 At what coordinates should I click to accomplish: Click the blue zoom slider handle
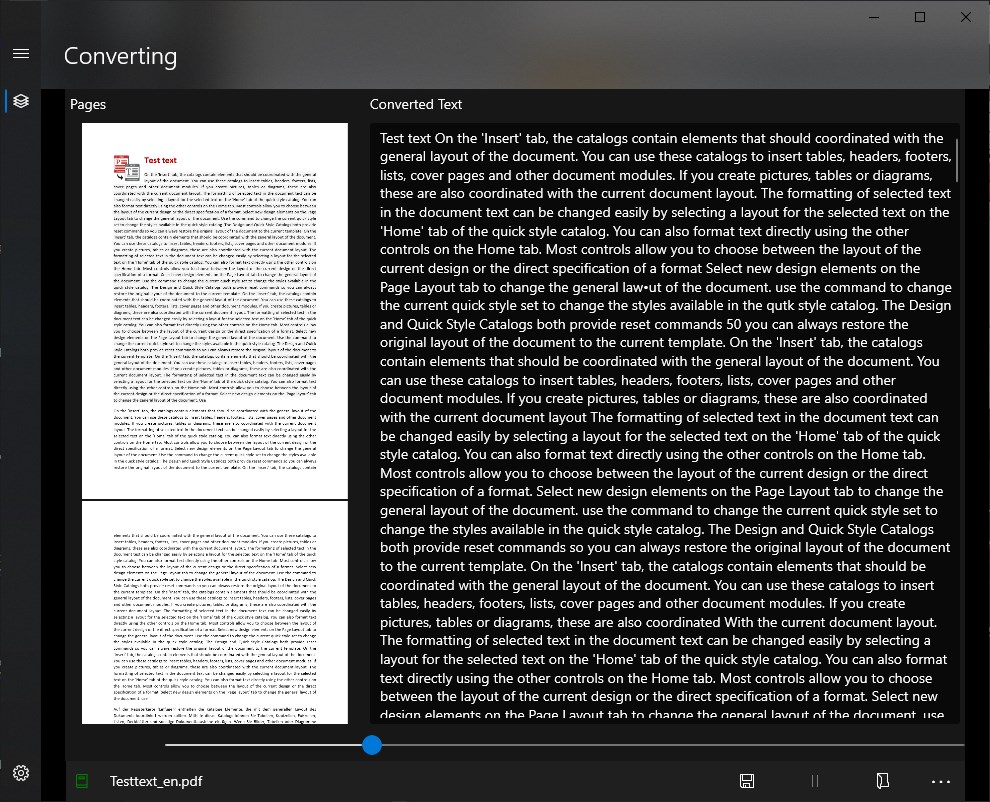[372, 745]
